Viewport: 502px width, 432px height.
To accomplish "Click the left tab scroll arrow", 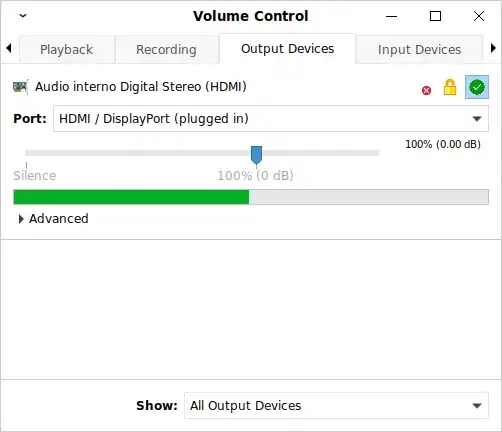I will [9, 48].
